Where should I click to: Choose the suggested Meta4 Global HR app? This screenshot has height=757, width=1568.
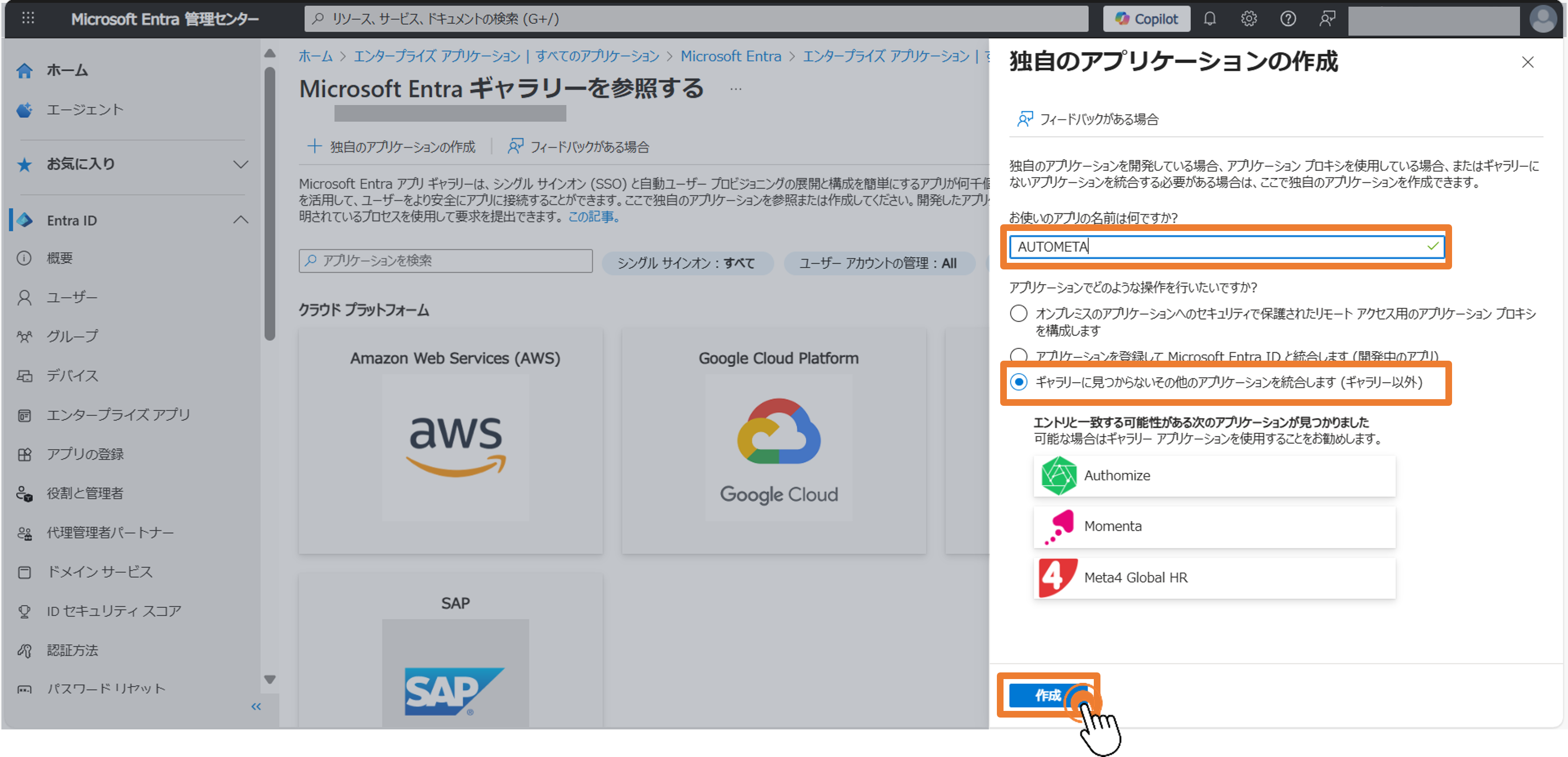(1214, 578)
